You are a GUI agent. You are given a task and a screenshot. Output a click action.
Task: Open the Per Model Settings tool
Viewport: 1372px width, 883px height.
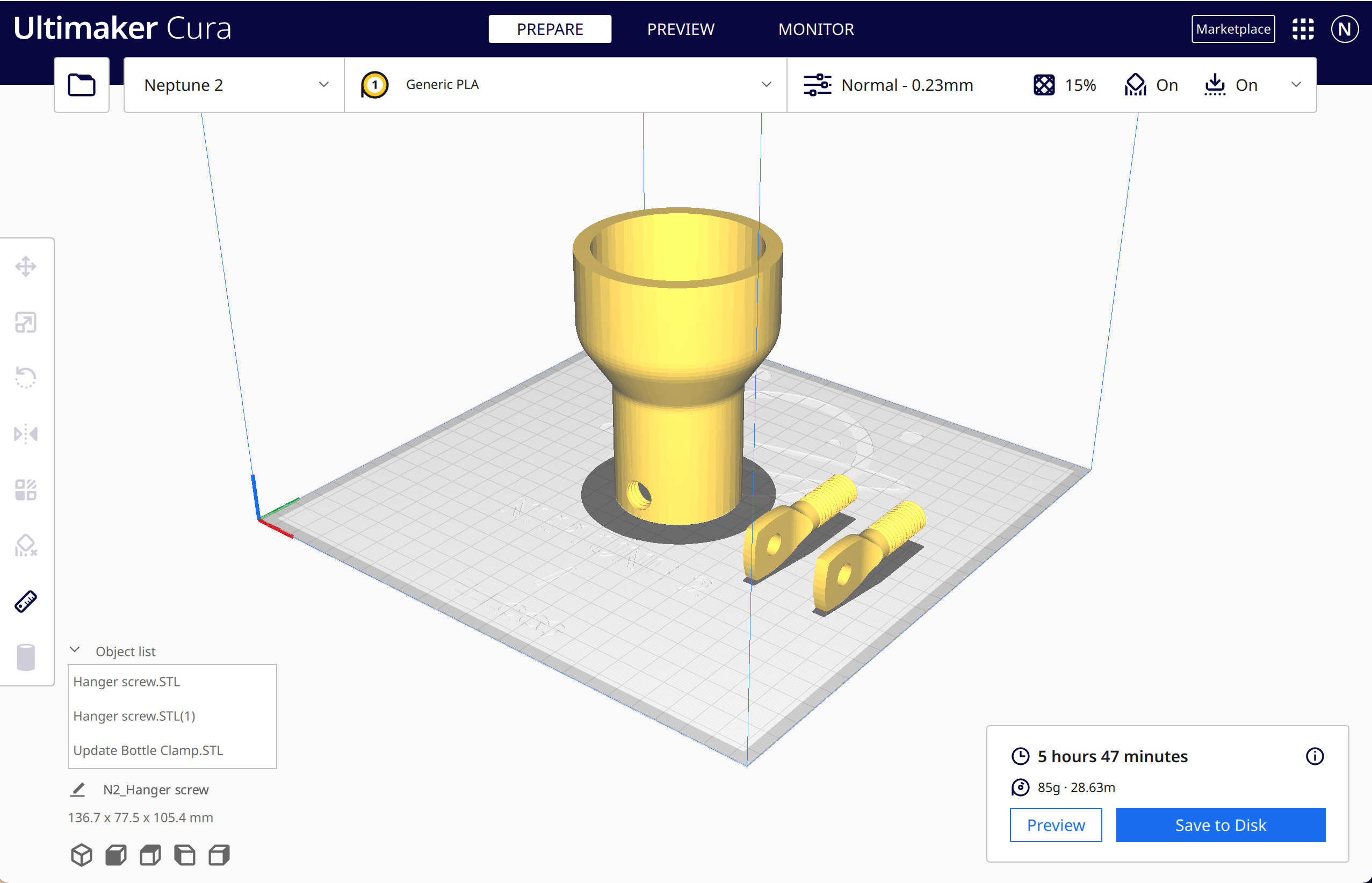(x=26, y=490)
